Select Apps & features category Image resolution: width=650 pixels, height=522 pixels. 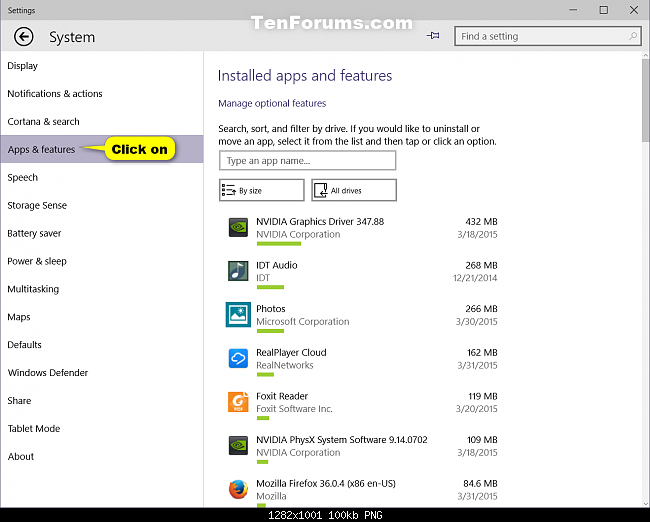[x=102, y=149]
